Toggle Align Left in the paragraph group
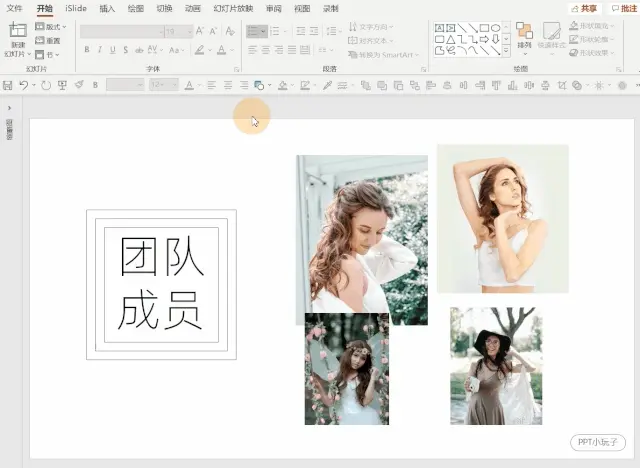This screenshot has height=468, width=640. pos(253,50)
